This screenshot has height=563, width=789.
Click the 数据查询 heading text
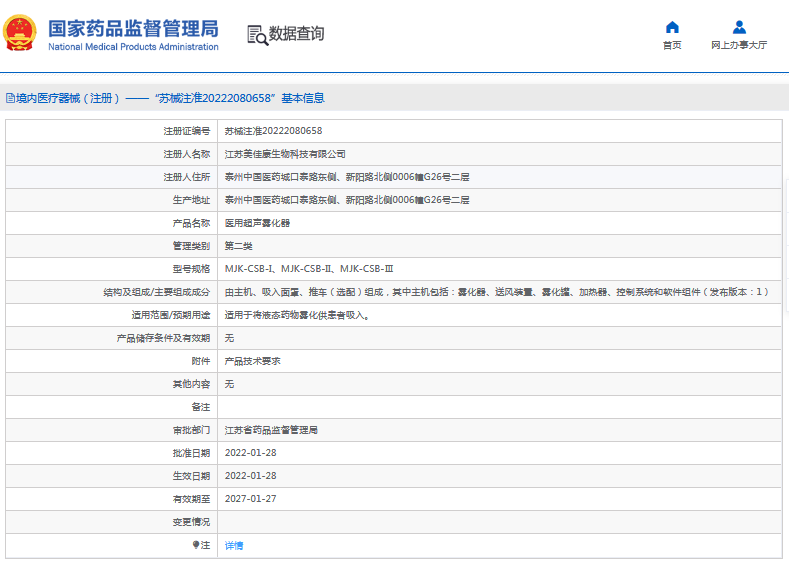(296, 35)
